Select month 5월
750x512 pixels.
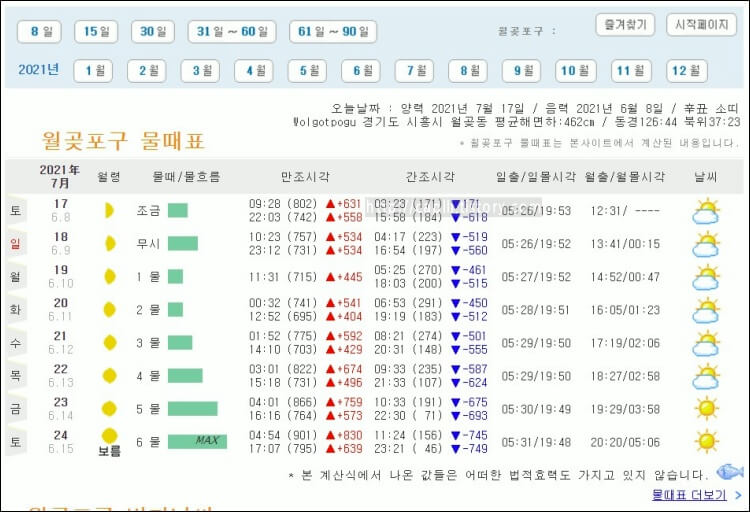(308, 71)
